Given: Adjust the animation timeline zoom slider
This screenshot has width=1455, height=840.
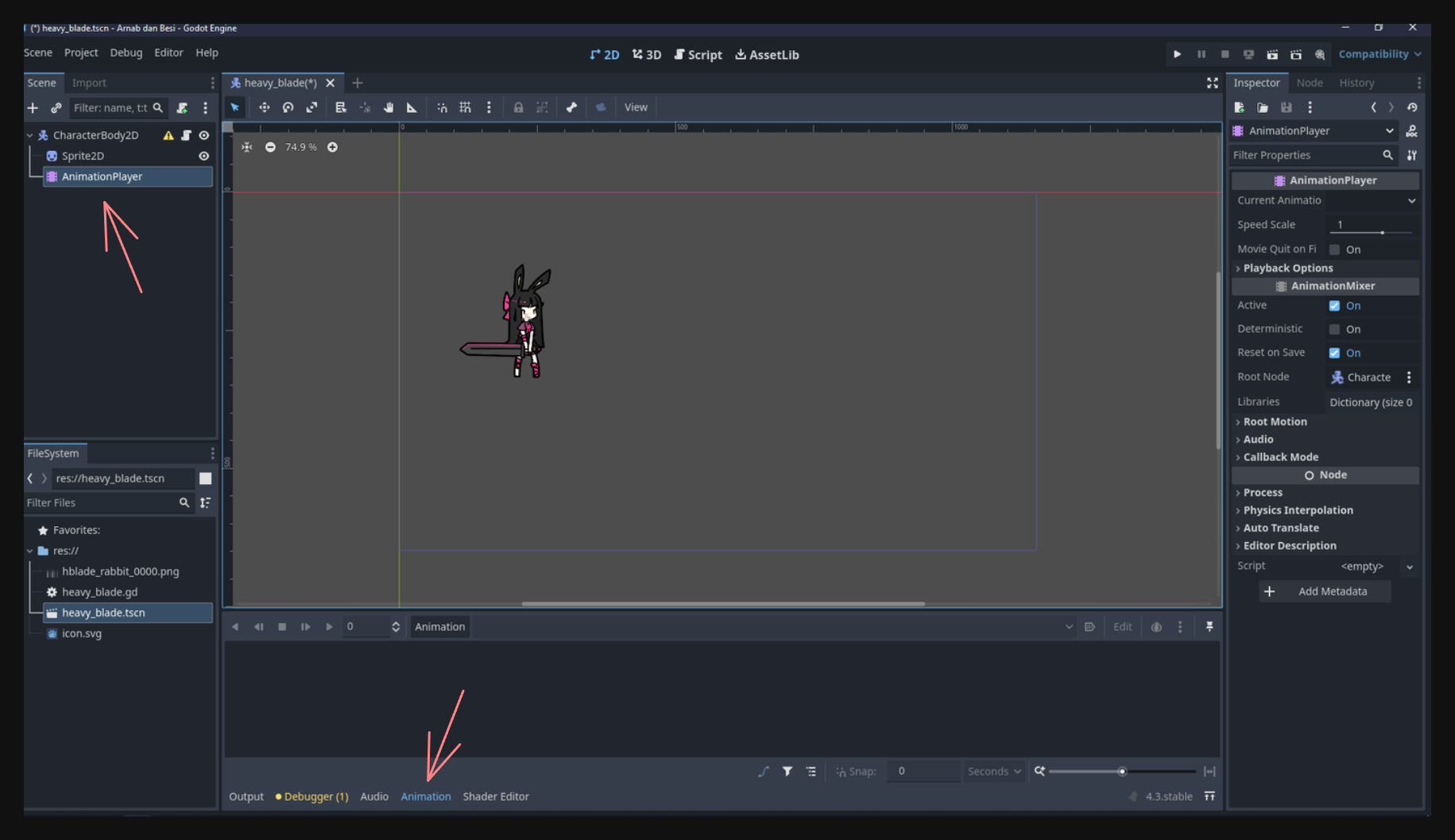Looking at the screenshot, I should (1121, 772).
